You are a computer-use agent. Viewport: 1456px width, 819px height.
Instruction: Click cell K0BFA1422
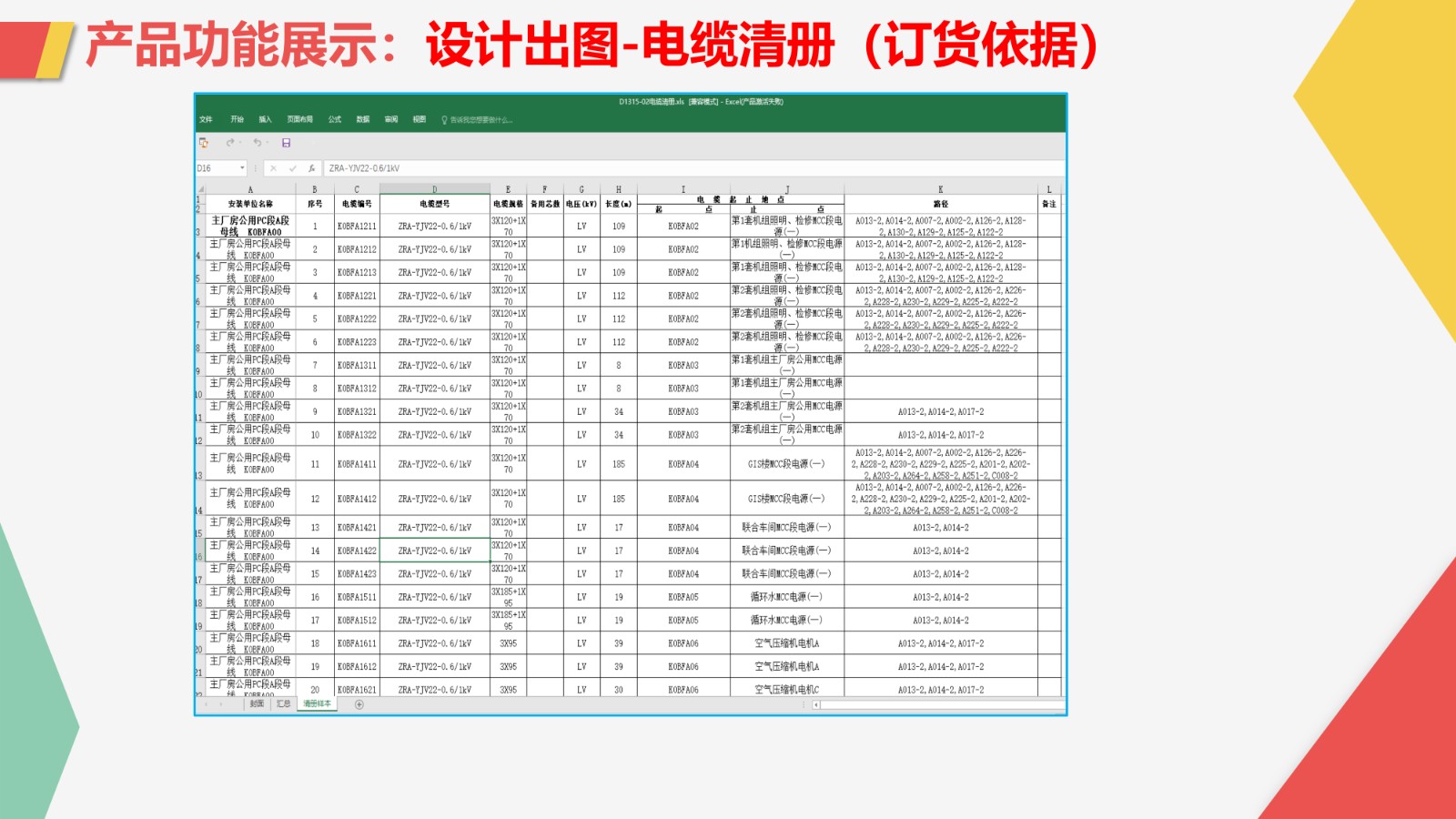(357, 551)
